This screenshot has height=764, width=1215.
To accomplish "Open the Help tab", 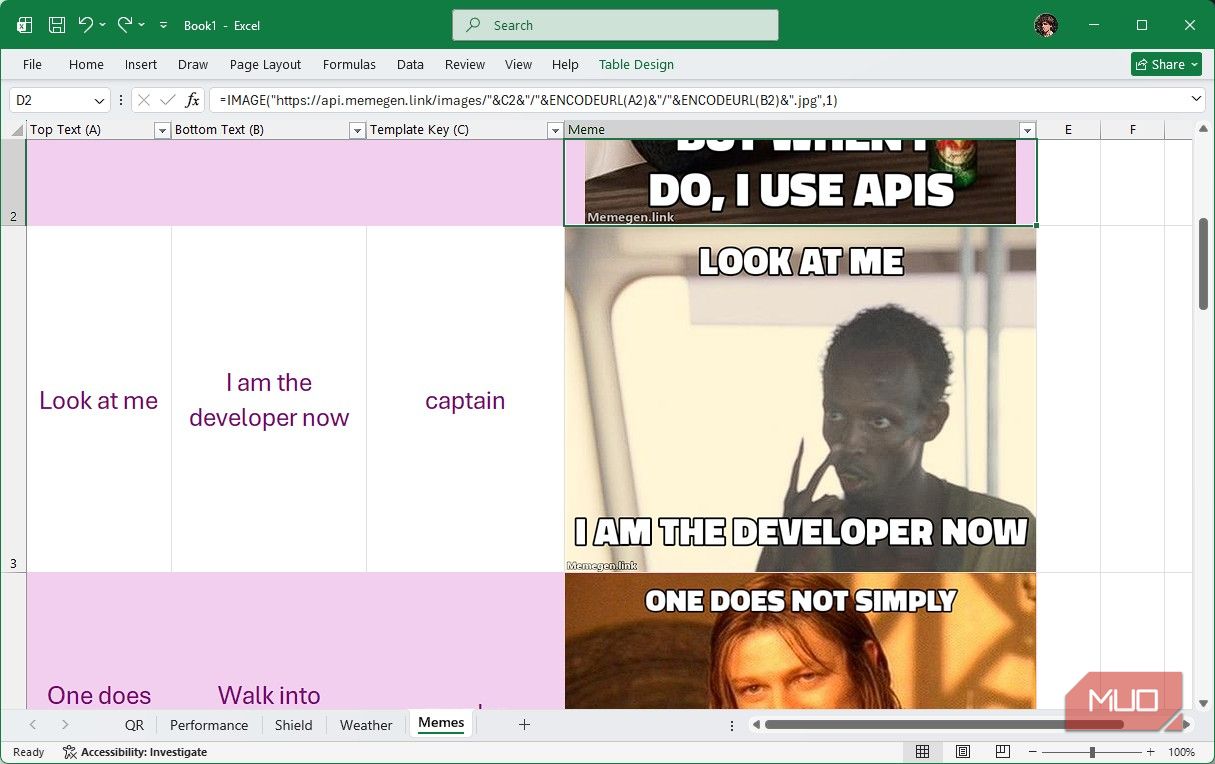I will [565, 64].
